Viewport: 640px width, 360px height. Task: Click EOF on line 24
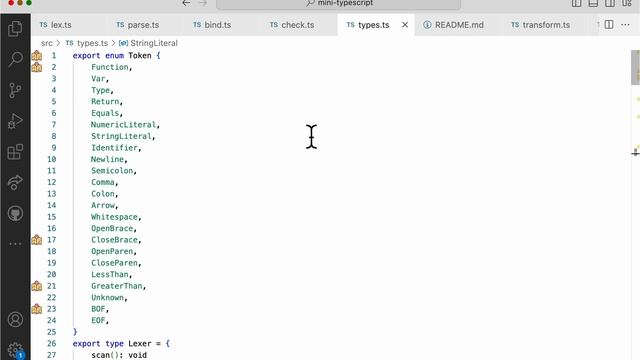(x=98, y=320)
